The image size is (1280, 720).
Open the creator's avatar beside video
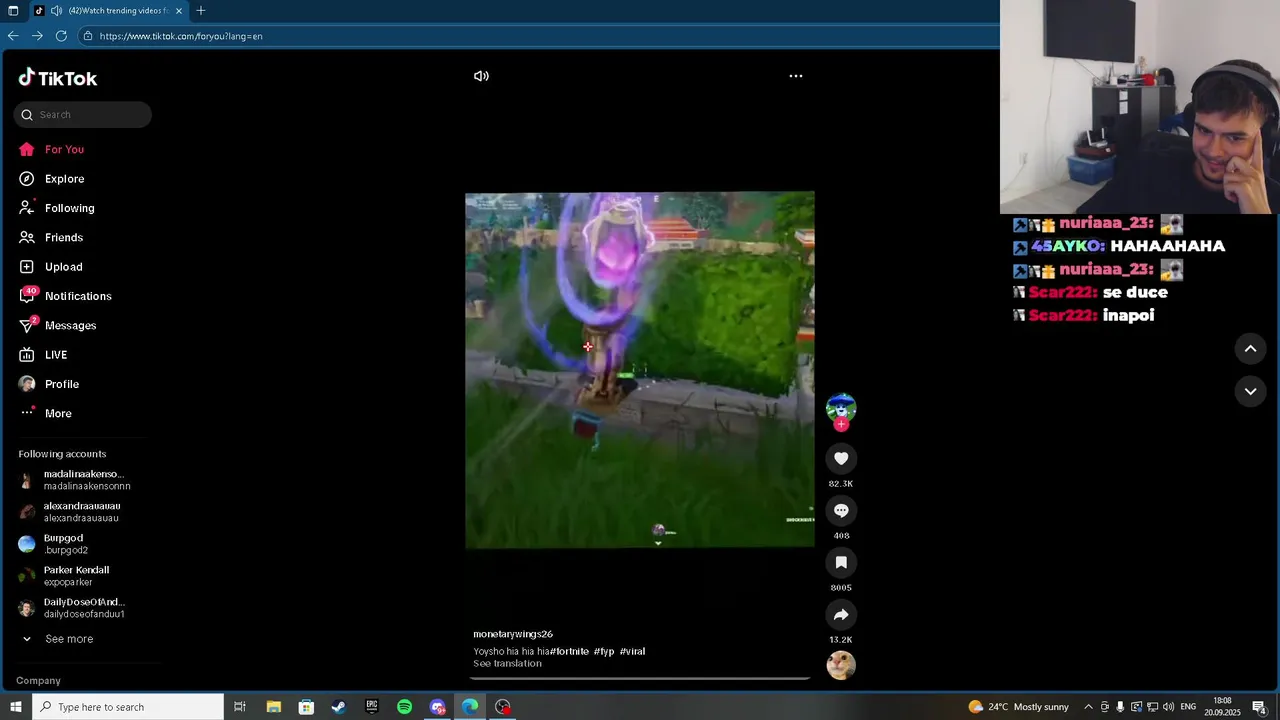[841, 407]
